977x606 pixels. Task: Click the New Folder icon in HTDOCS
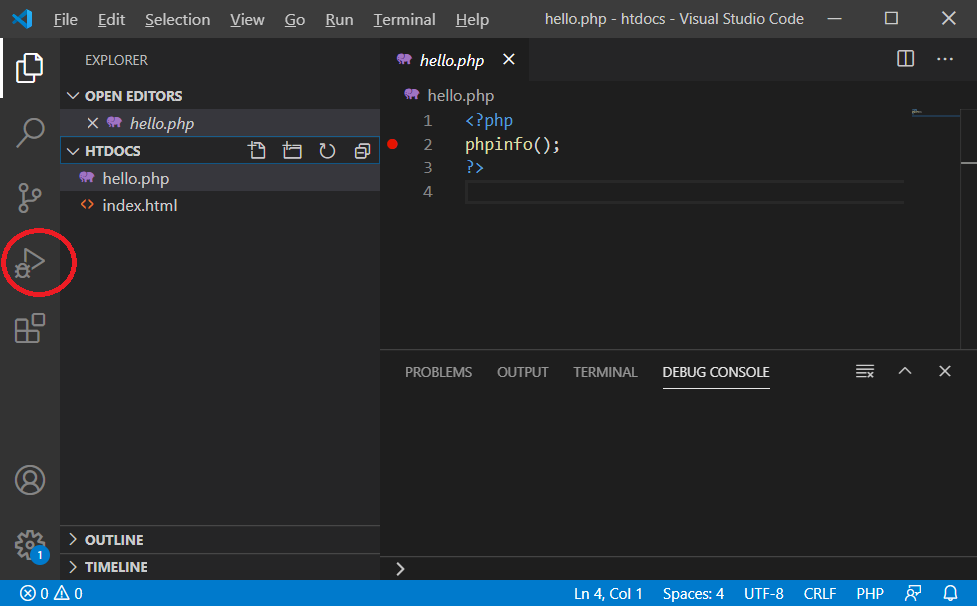(292, 151)
